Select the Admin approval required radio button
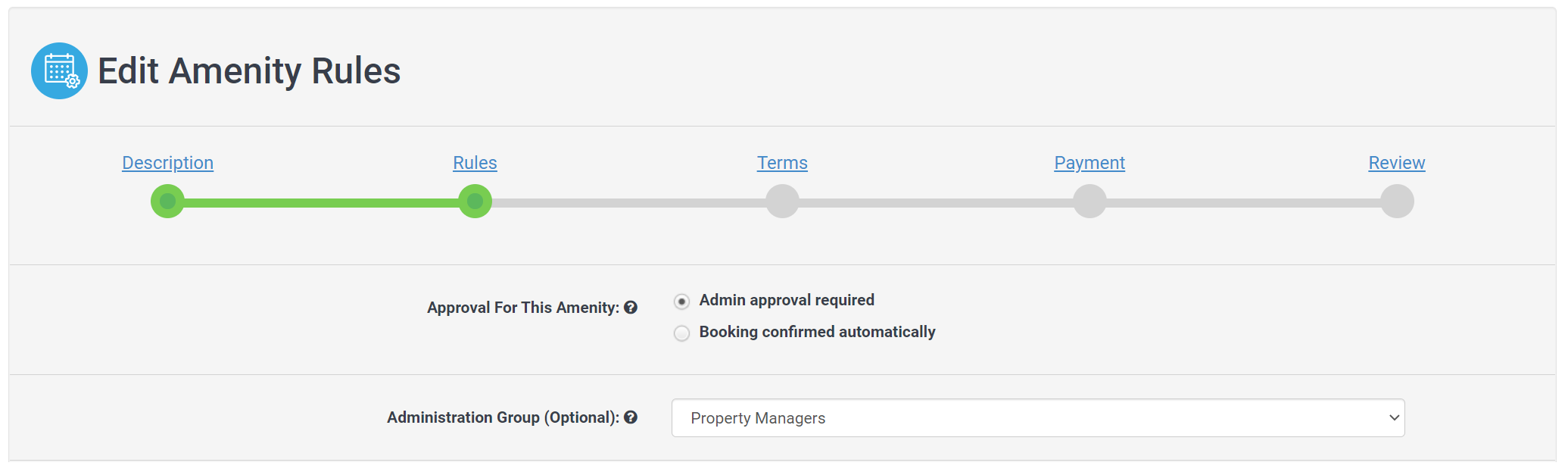This screenshot has height=472, width=1568. click(681, 302)
